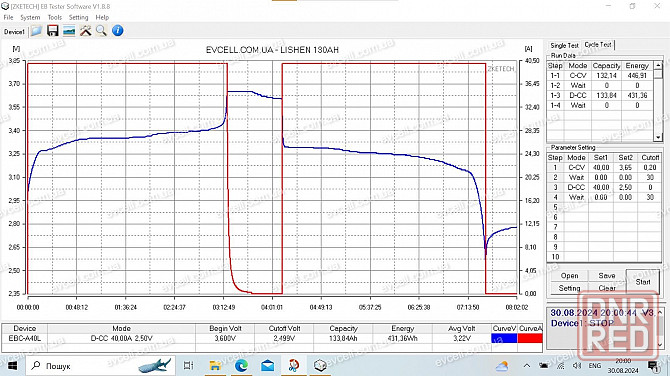
Task: Switch input language via ENG indicator
Action: [594, 366]
